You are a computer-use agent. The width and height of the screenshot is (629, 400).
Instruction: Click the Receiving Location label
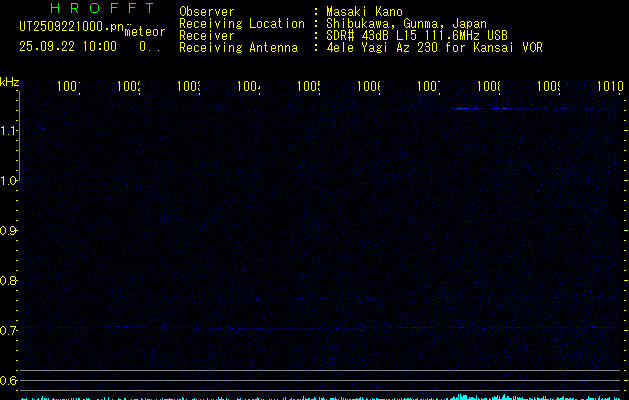(241, 24)
